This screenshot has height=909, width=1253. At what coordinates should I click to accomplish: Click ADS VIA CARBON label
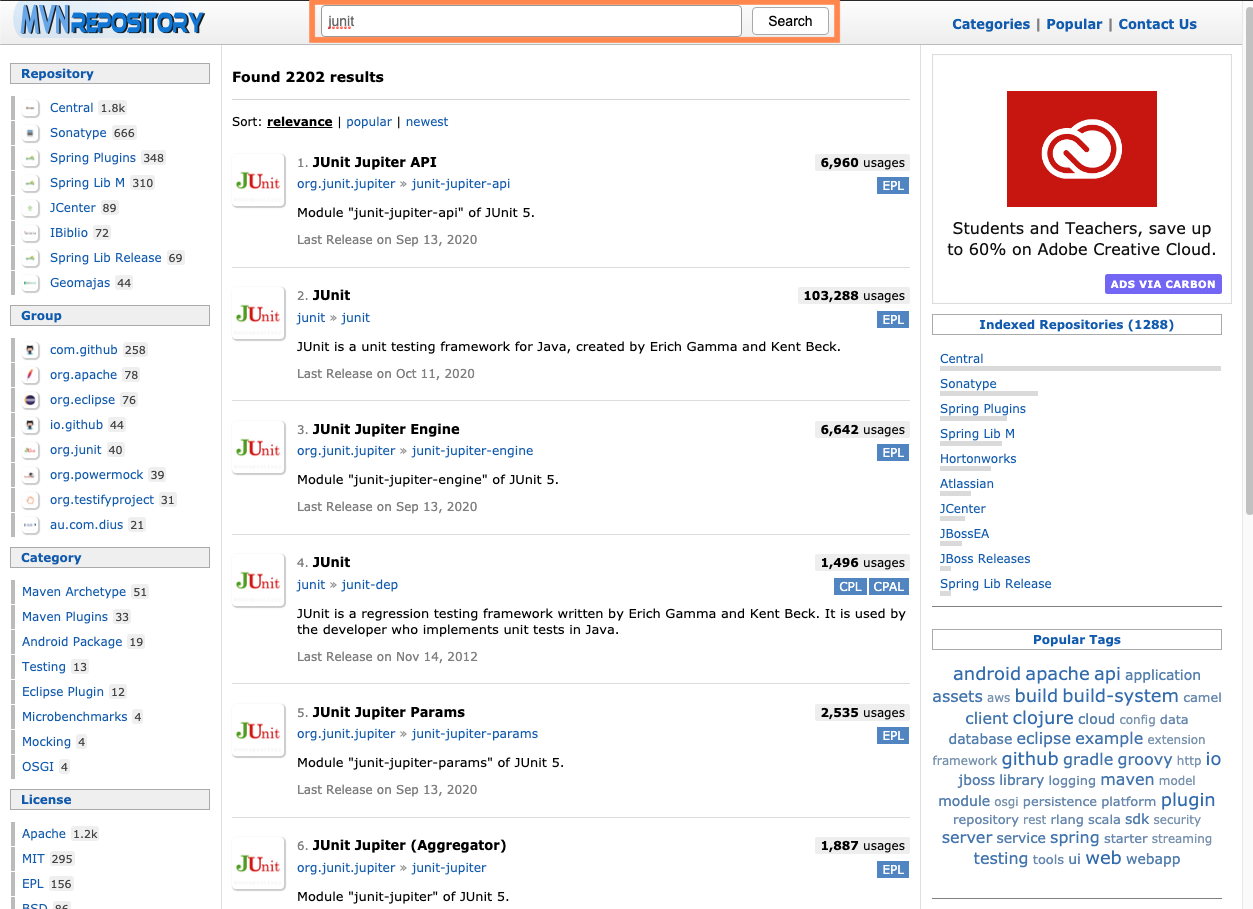click(x=1163, y=284)
